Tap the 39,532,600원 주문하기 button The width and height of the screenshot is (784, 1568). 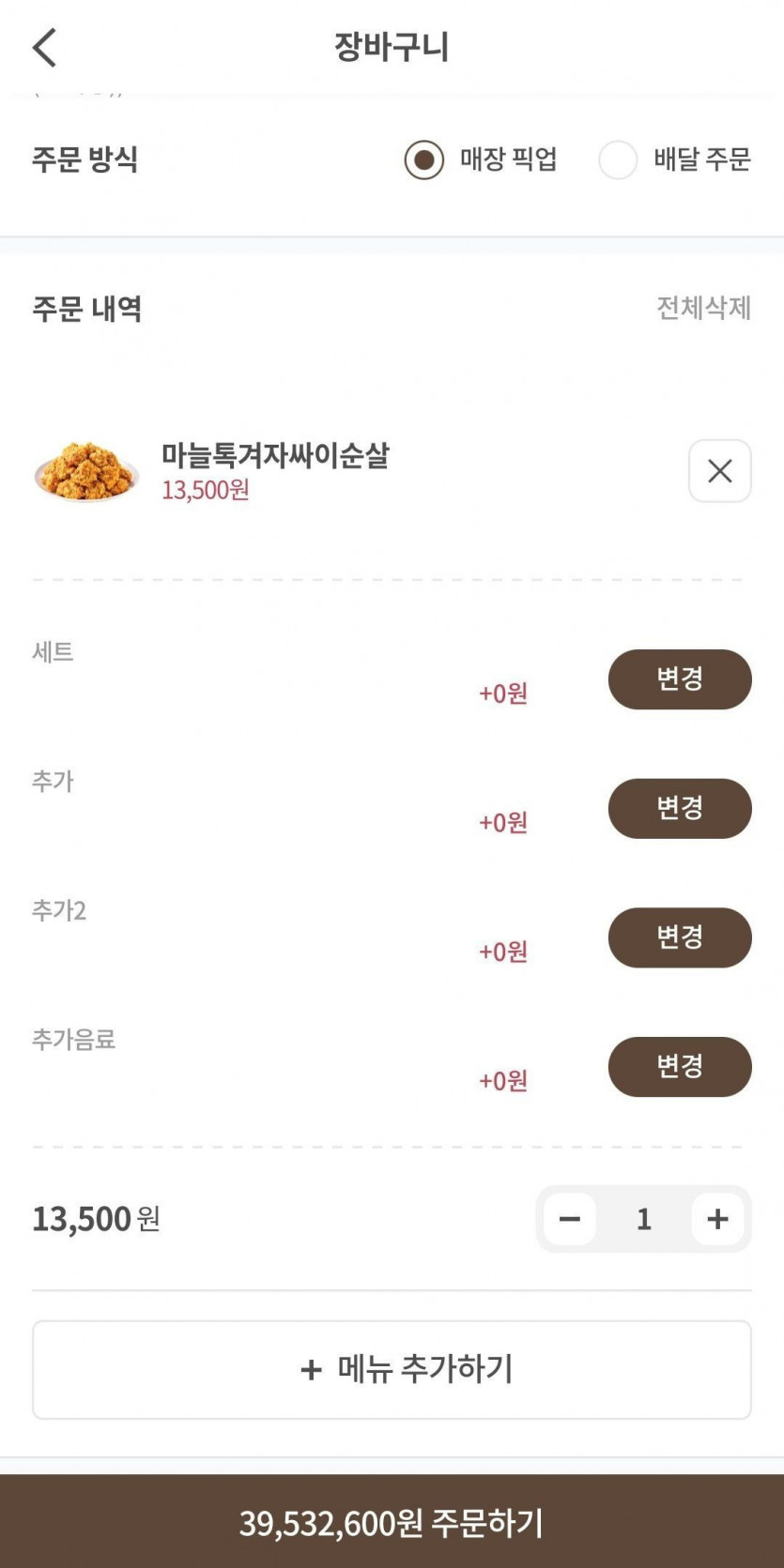(x=392, y=1522)
